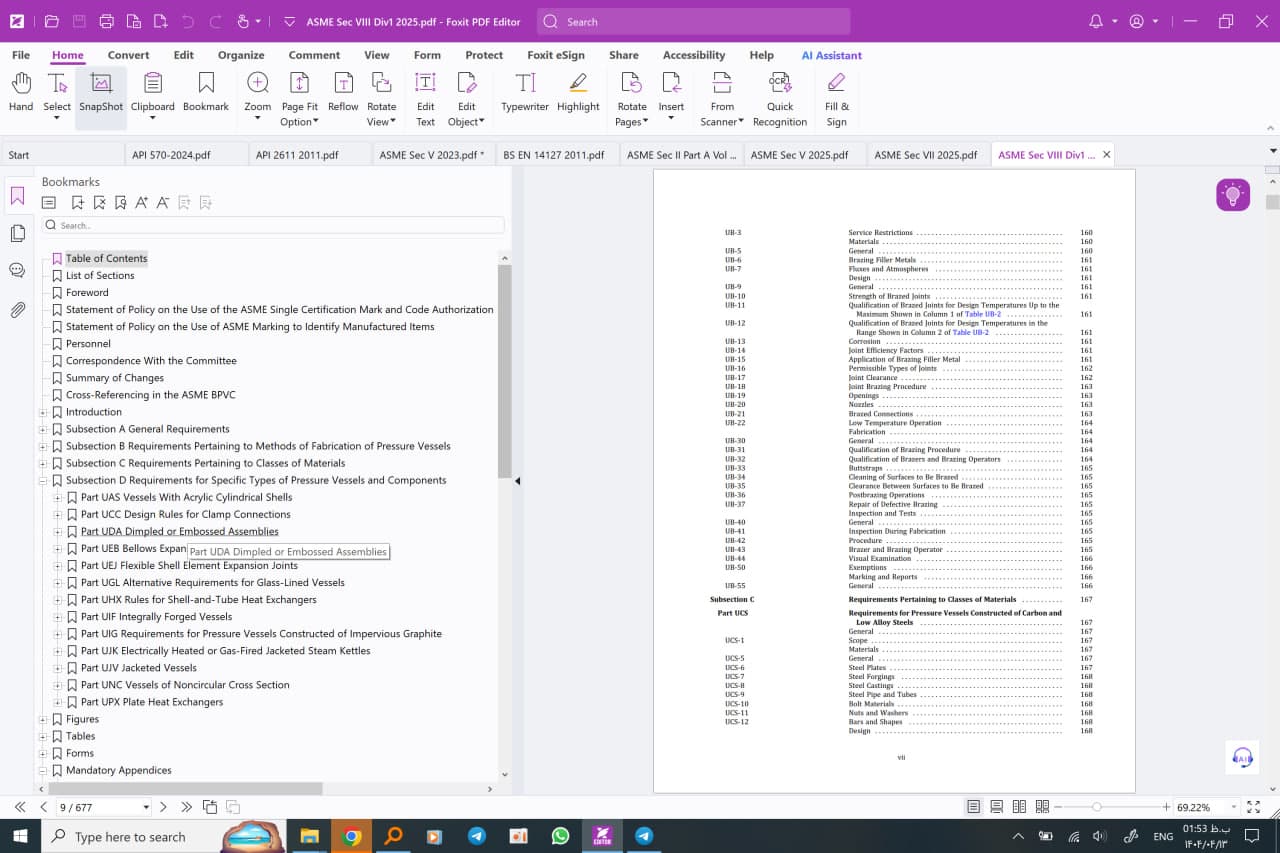Expand the Introduction bookmark
The height and width of the screenshot is (853, 1280).
(43, 412)
